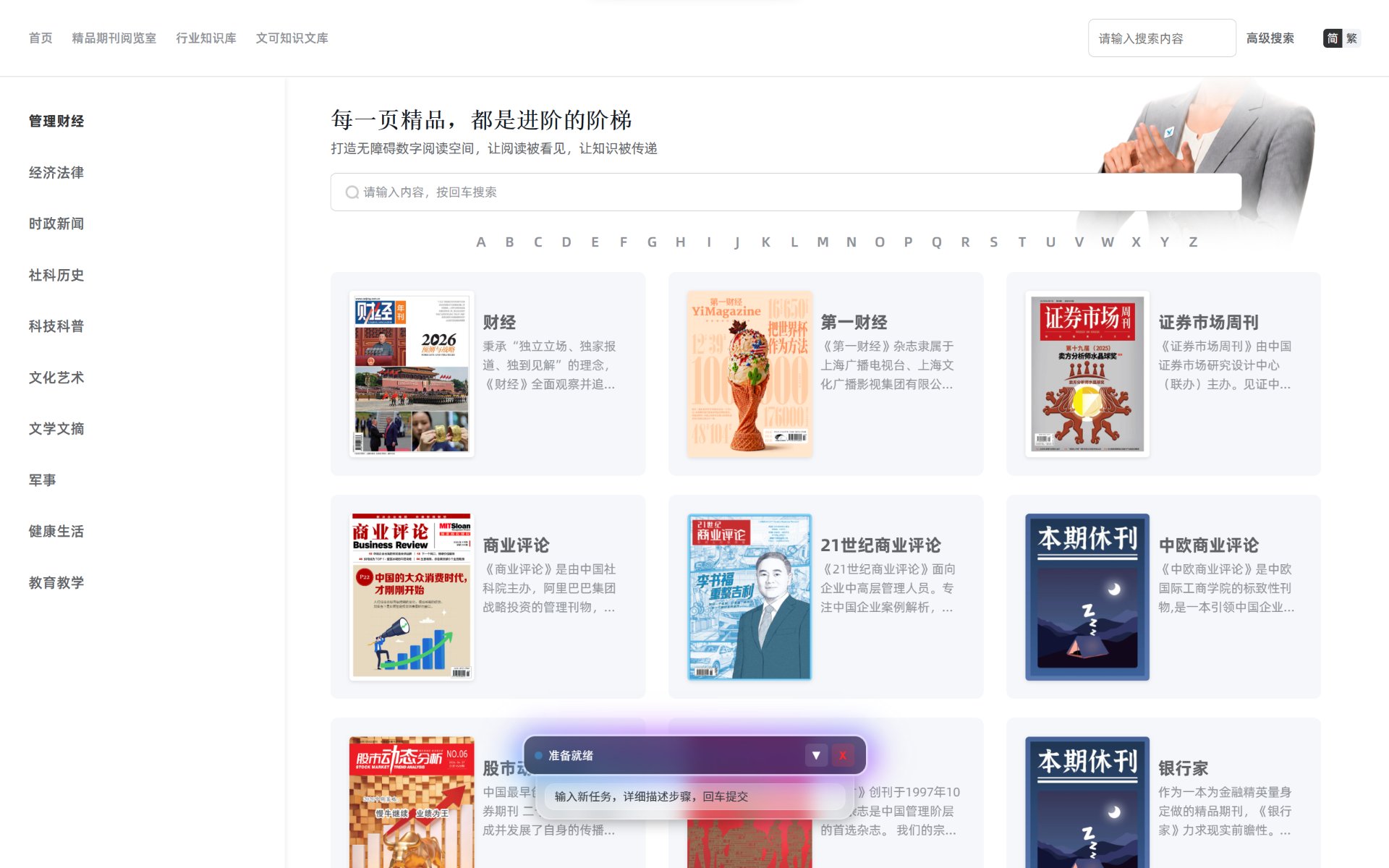Click the 财经 magazine title

pyautogui.click(x=499, y=323)
